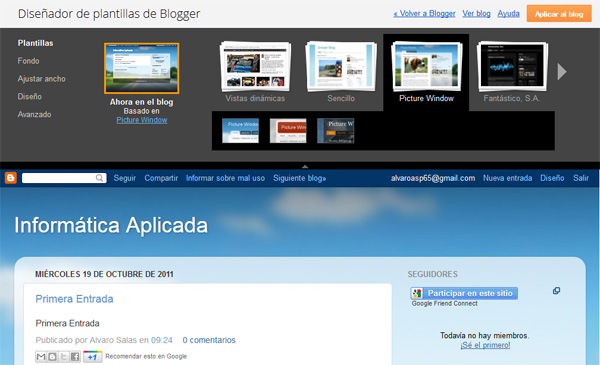Click 'Publicado por Alvaro Salas' text
The height and width of the screenshot is (365, 600).
pos(86,340)
